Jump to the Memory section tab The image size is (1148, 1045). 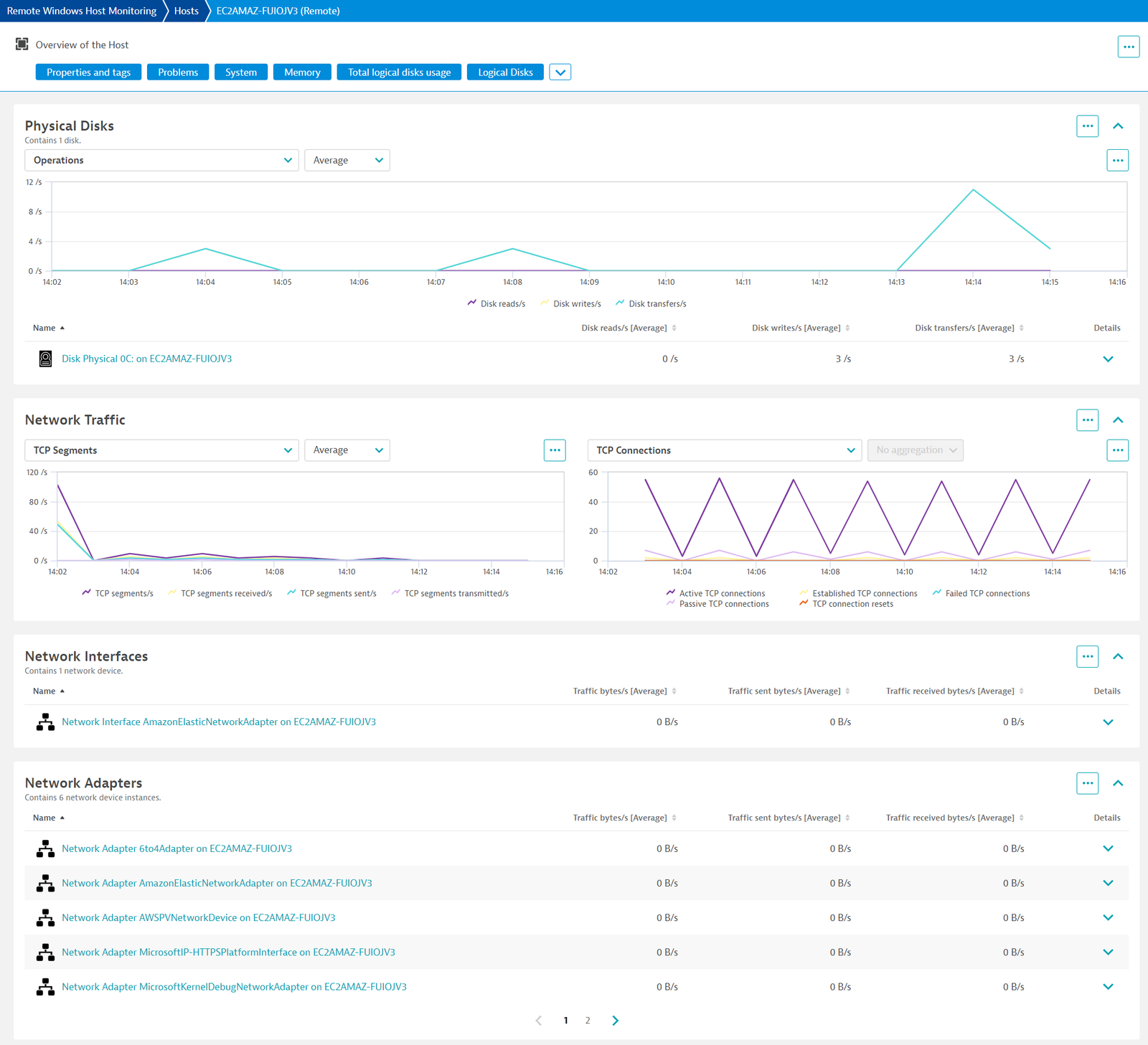click(x=302, y=72)
